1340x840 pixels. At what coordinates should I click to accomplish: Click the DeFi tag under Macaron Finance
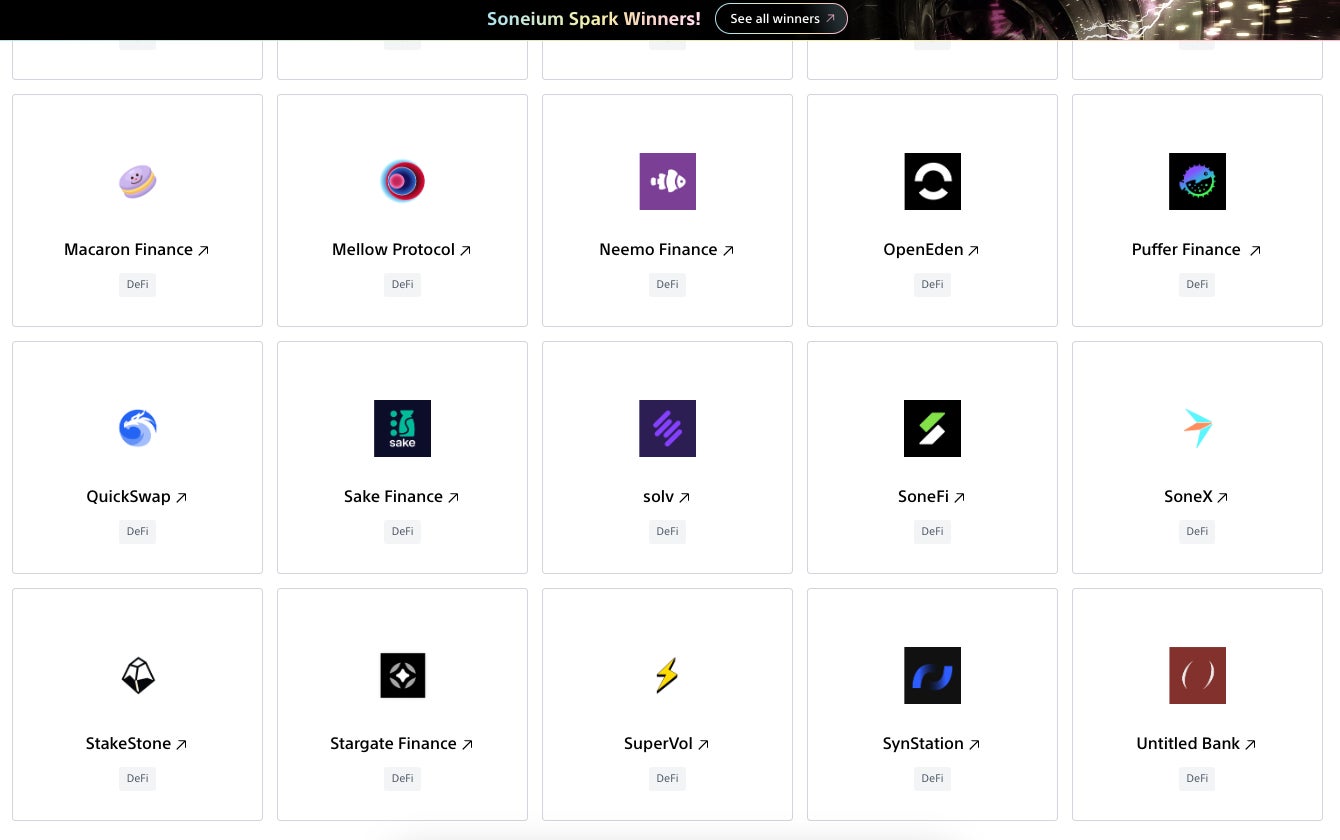(137, 285)
